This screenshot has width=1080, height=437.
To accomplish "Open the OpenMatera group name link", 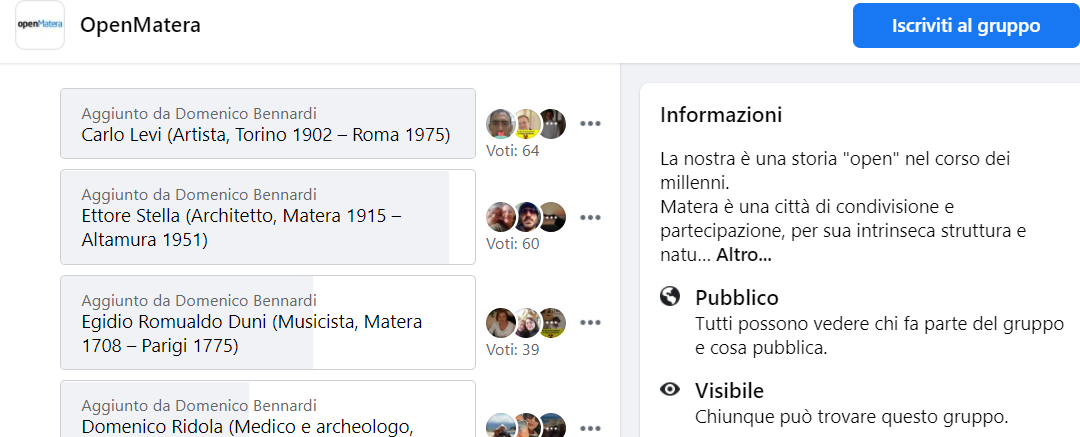I will coord(141,26).
